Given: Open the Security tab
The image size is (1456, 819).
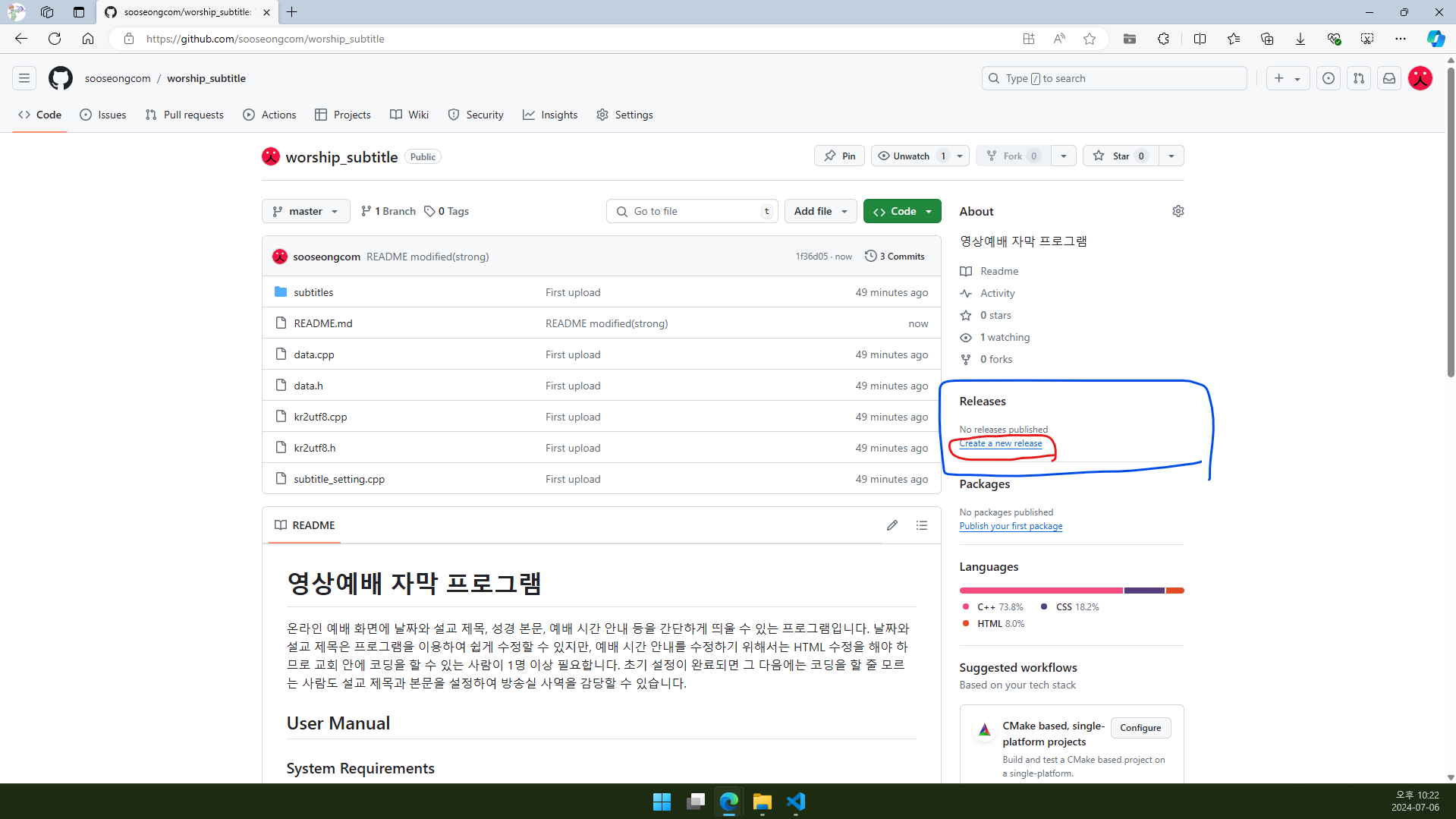Looking at the screenshot, I should [x=476, y=115].
